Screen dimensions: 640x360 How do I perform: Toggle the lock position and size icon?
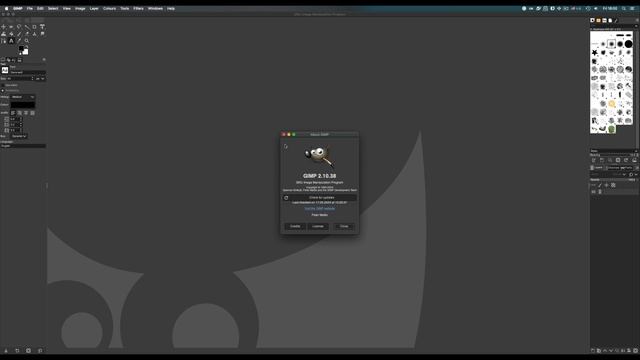point(606,185)
